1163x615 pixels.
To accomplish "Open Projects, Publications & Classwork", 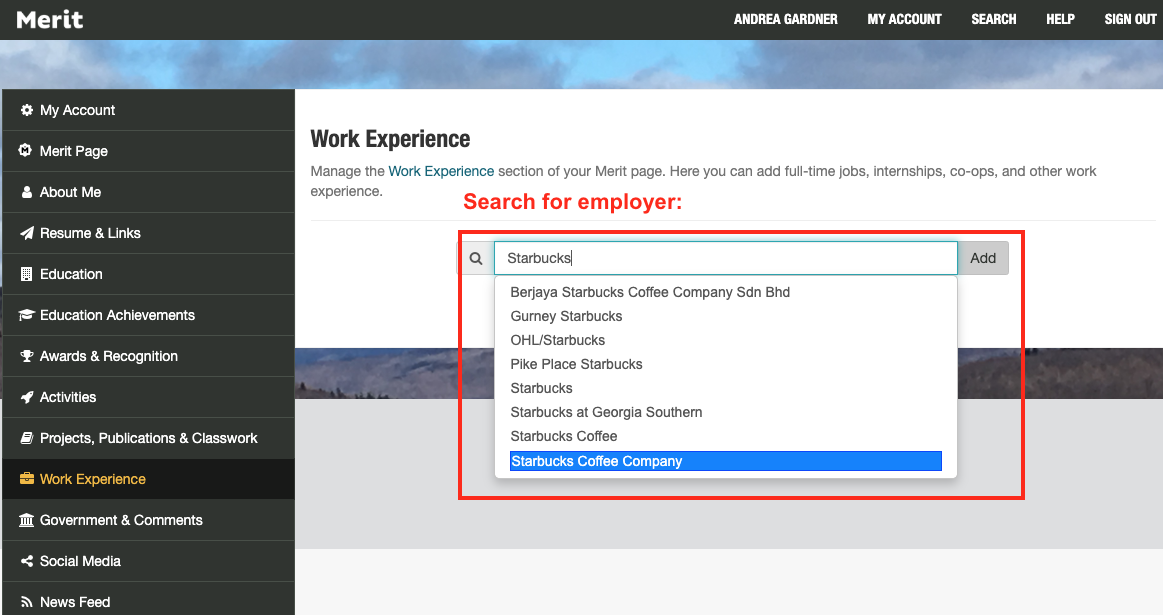I will 148,438.
